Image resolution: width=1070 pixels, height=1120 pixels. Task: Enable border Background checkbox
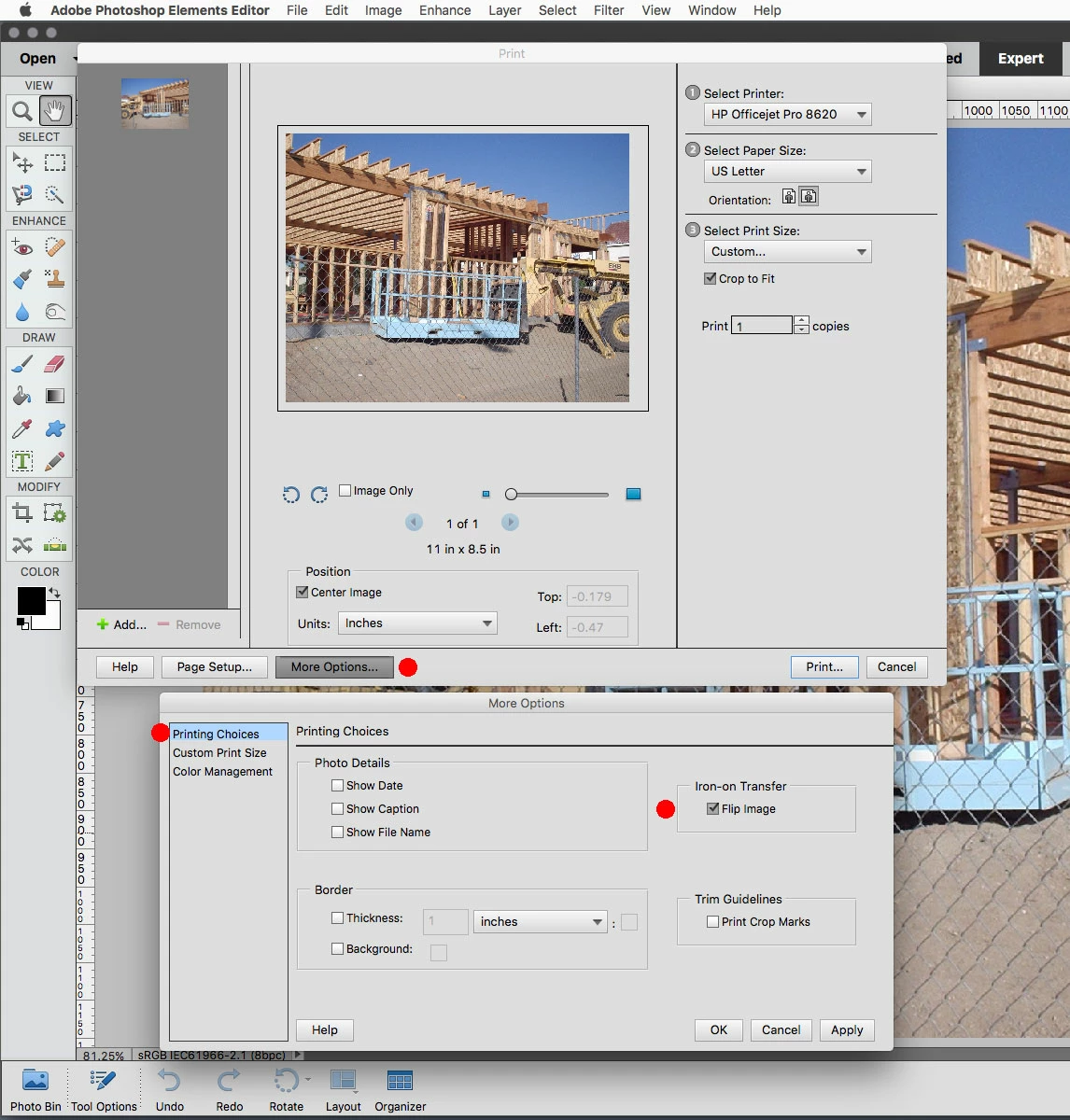pos(338,948)
